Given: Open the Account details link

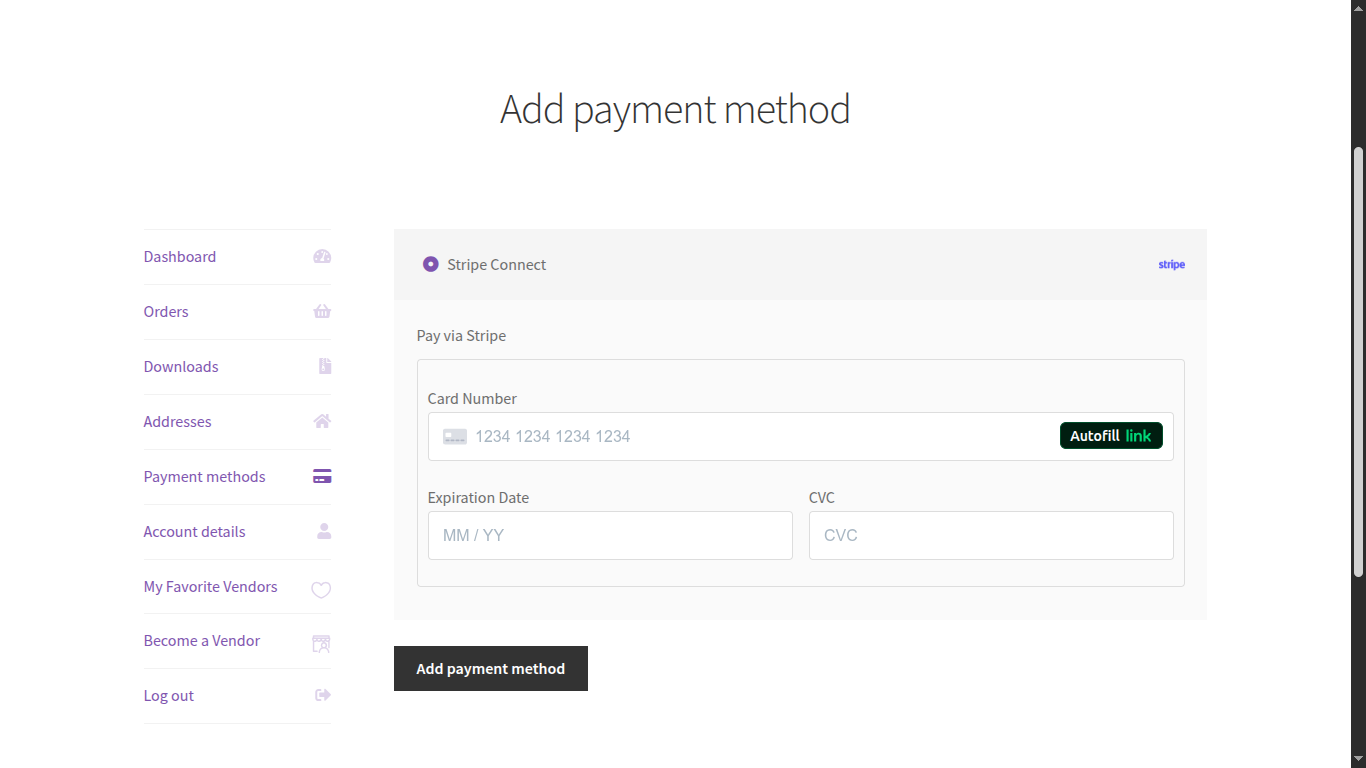Looking at the screenshot, I should pos(194,532).
